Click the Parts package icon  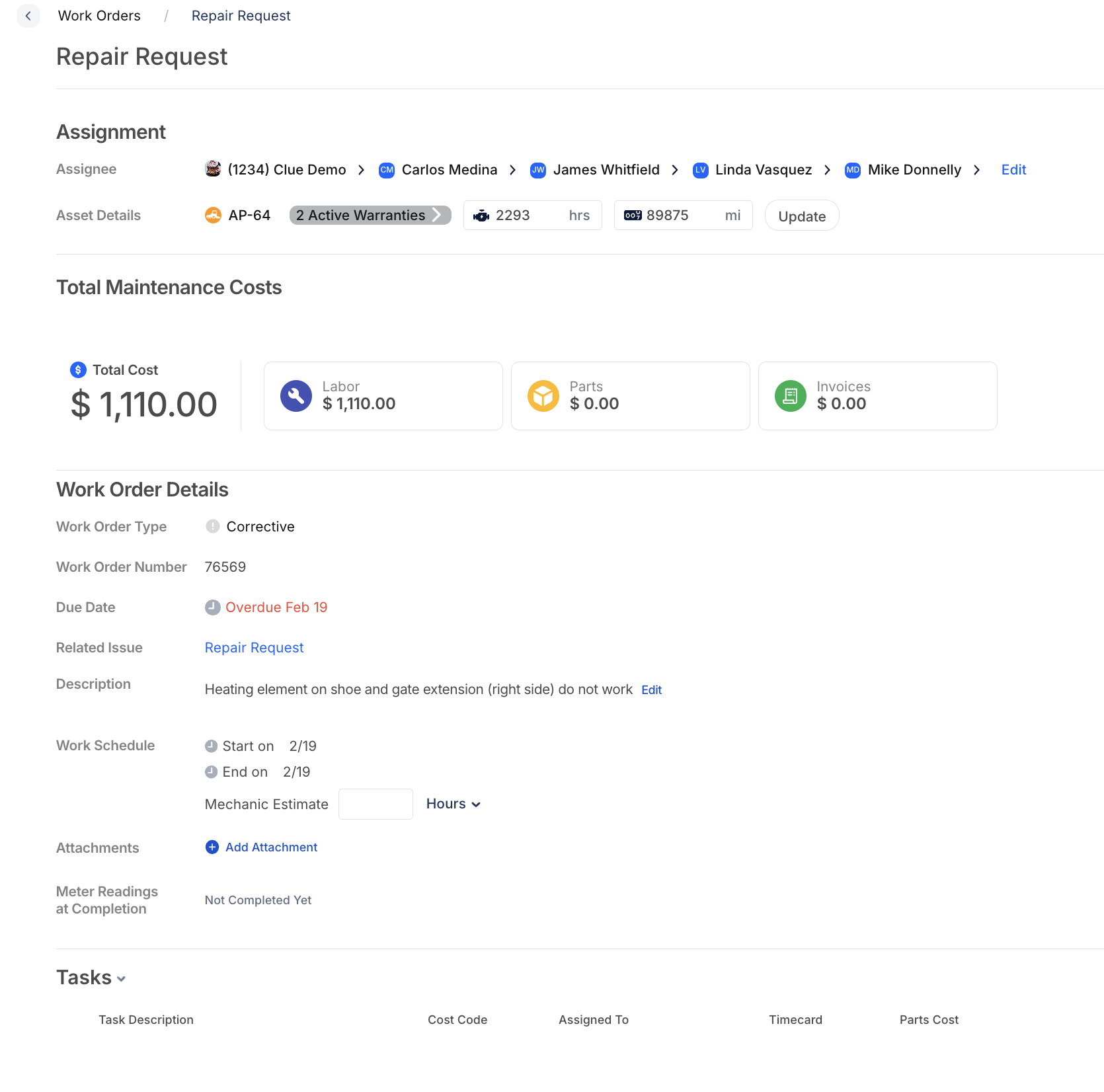coord(543,395)
